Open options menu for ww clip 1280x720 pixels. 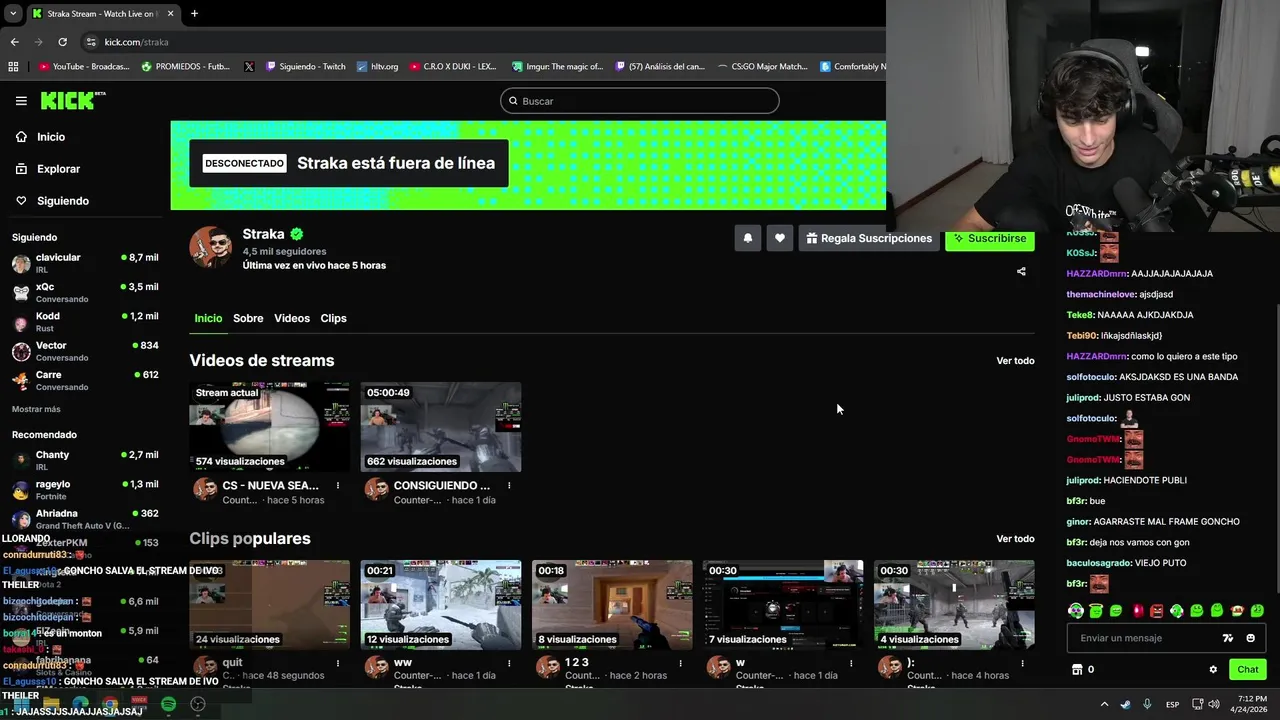coord(509,663)
